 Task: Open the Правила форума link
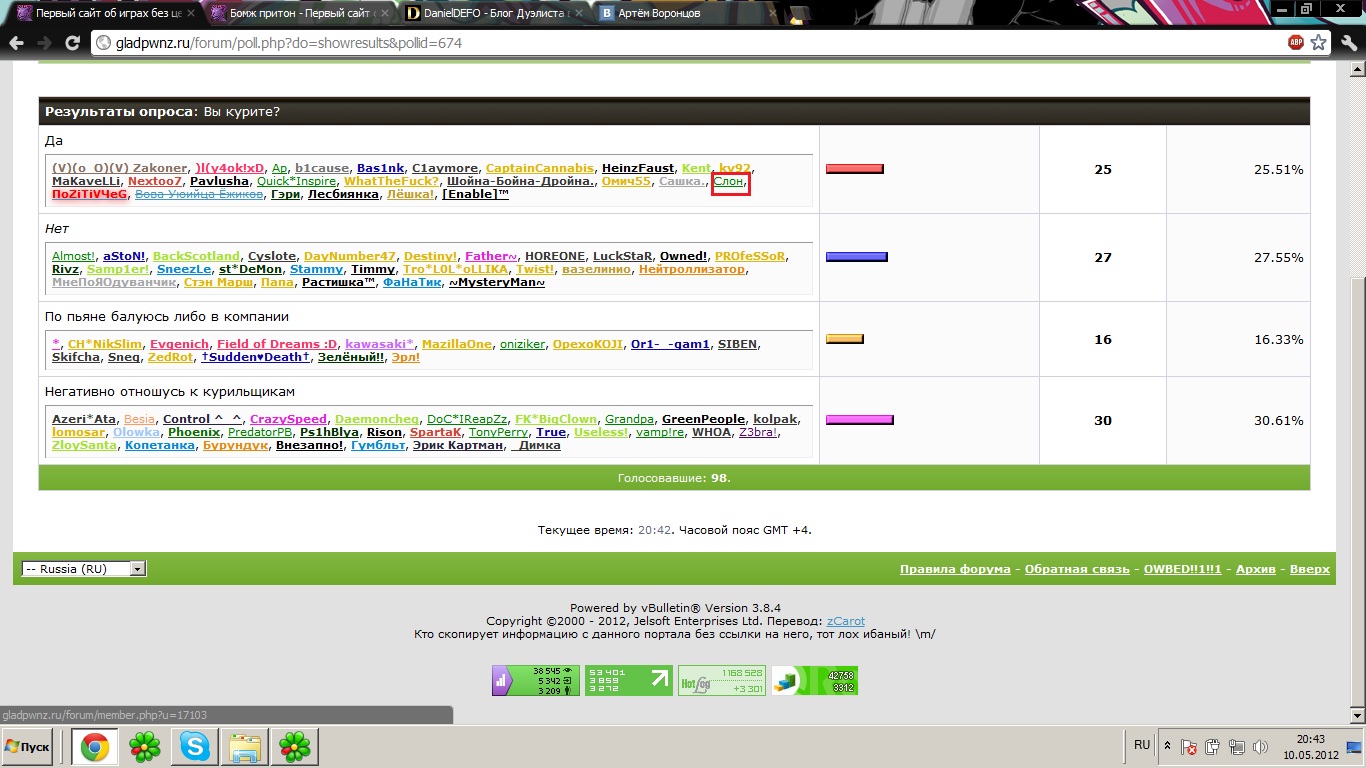coord(955,569)
